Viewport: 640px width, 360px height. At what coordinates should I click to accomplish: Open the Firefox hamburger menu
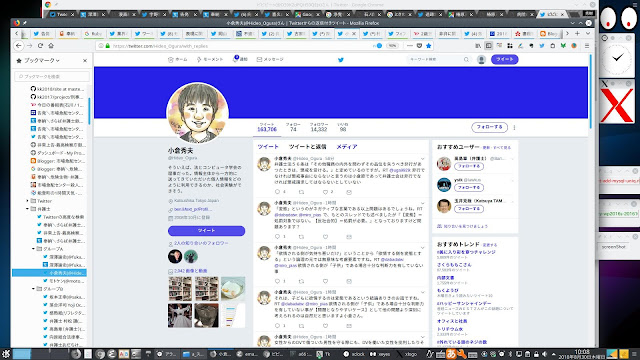pyautogui.click(x=587, y=46)
